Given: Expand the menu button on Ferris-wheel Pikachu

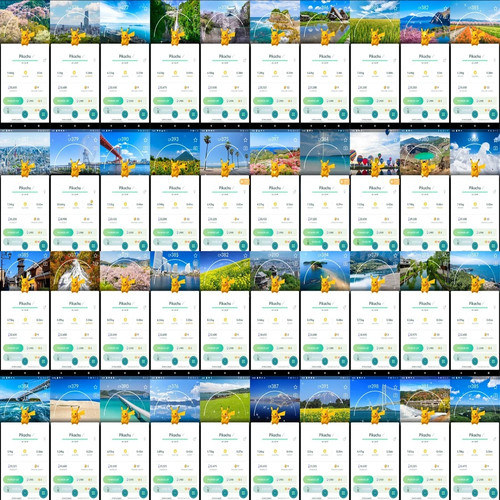Looking at the screenshot, I should [x=93, y=246].
